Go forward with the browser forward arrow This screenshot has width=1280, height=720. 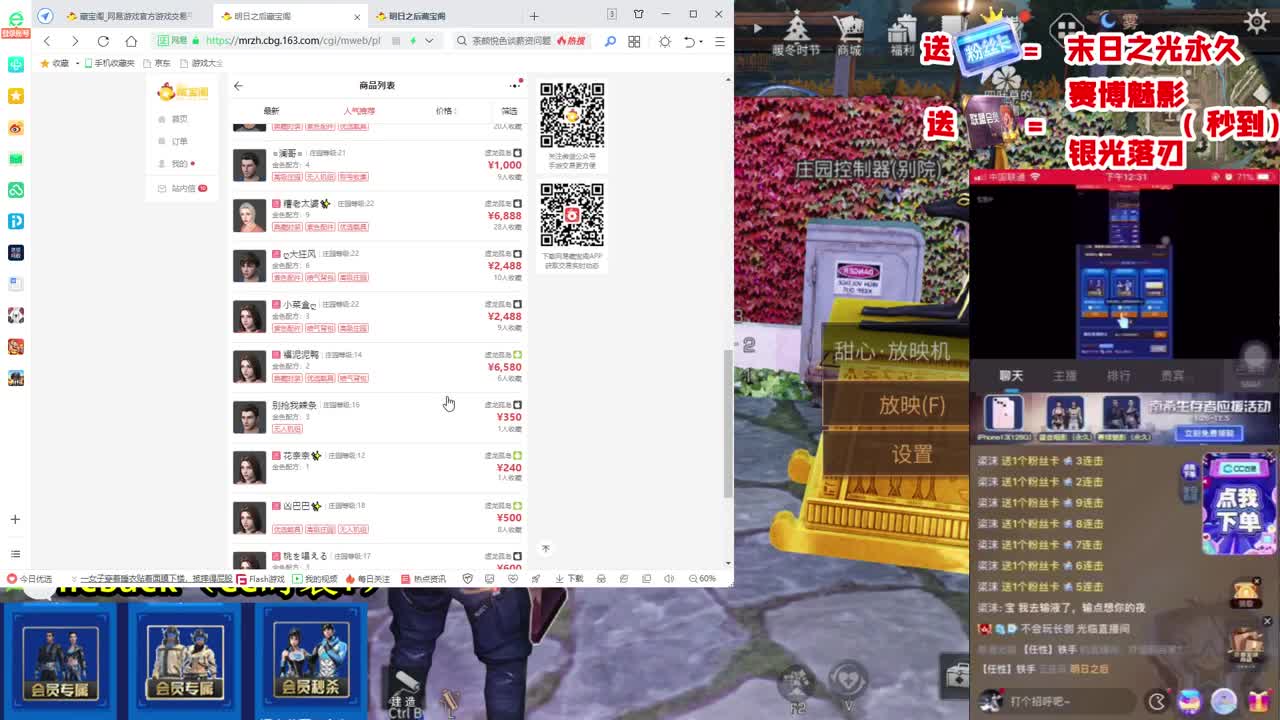click(74, 41)
